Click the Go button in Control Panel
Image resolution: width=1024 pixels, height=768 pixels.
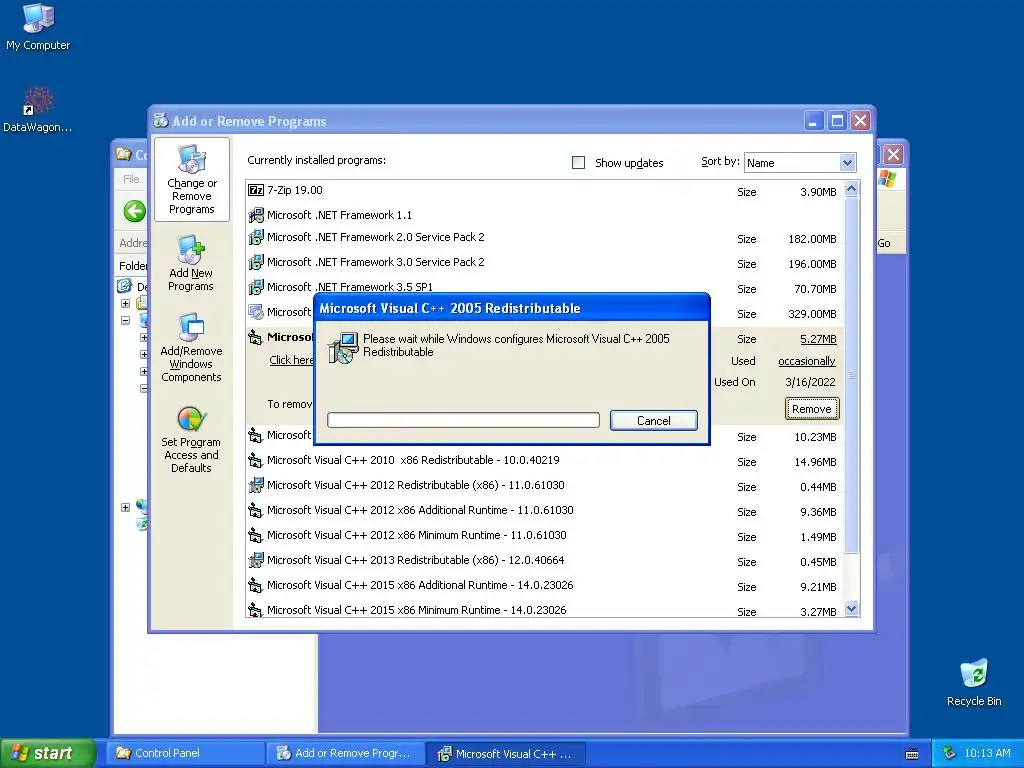click(884, 243)
